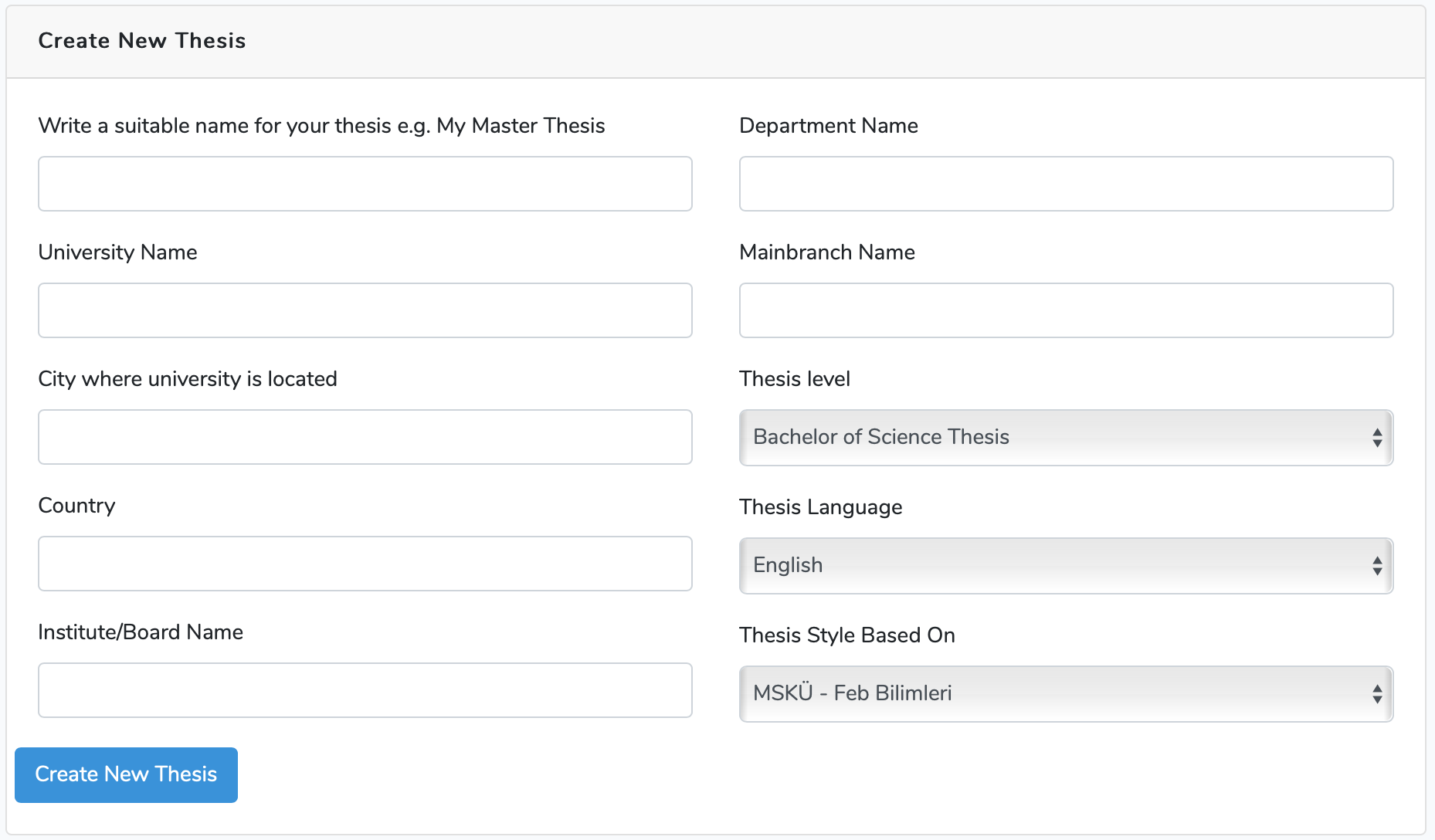Click the 'Country' label text
Viewport: 1435px width, 840px height.
click(x=76, y=506)
